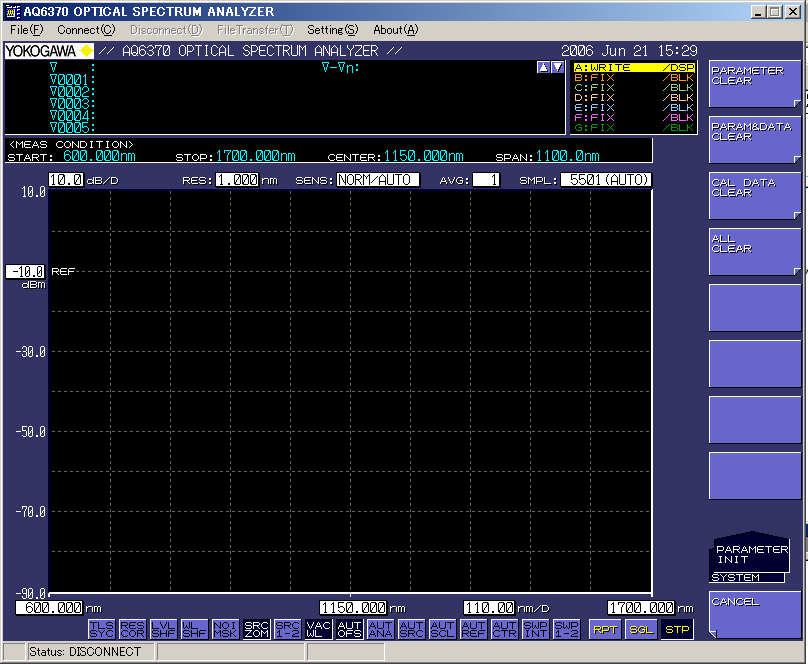The width and height of the screenshot is (808, 664).
Task: Click marker list scroll up arrow
Action: coord(543,67)
